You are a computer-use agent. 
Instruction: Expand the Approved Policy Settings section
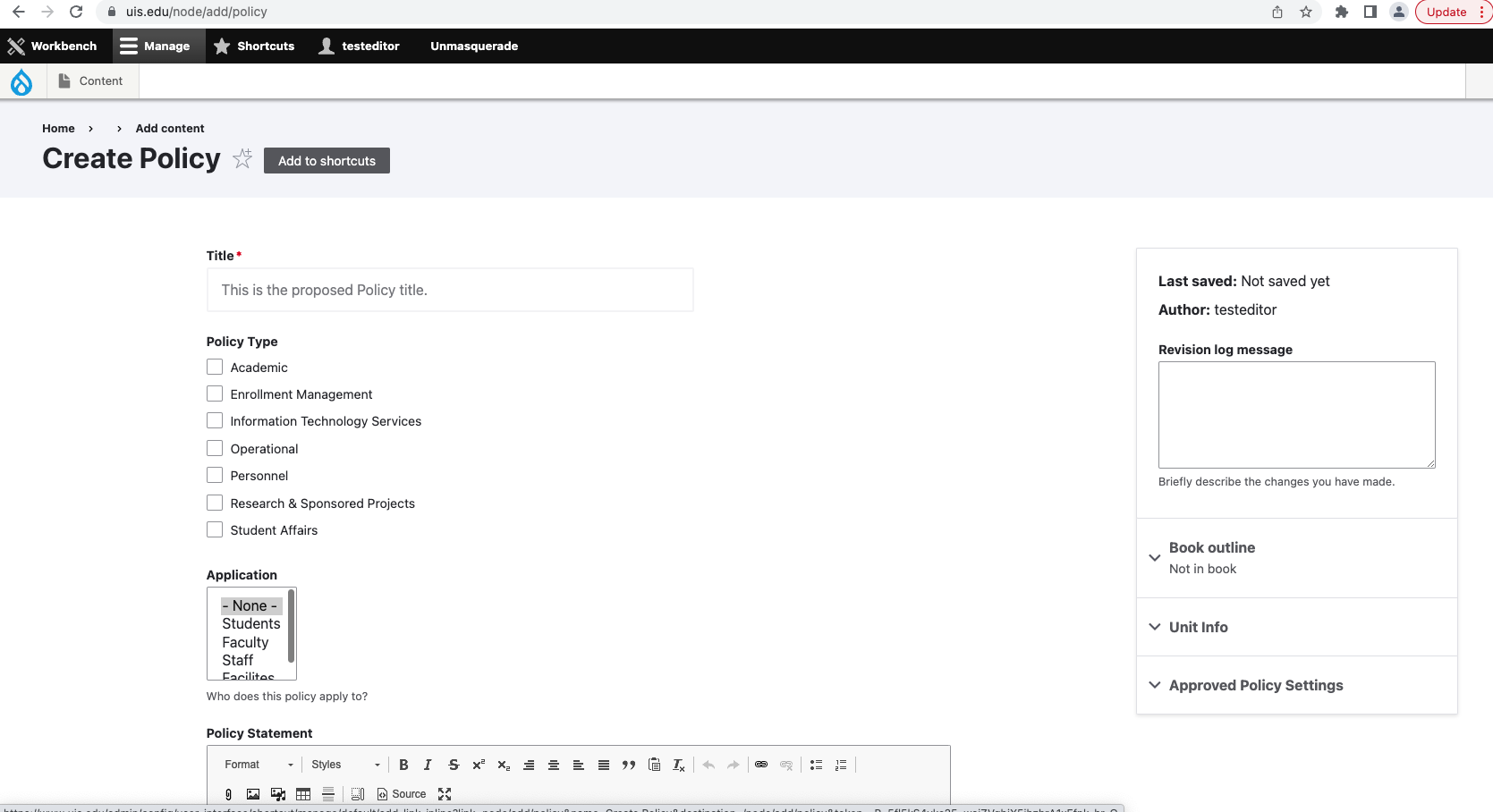coord(1296,685)
